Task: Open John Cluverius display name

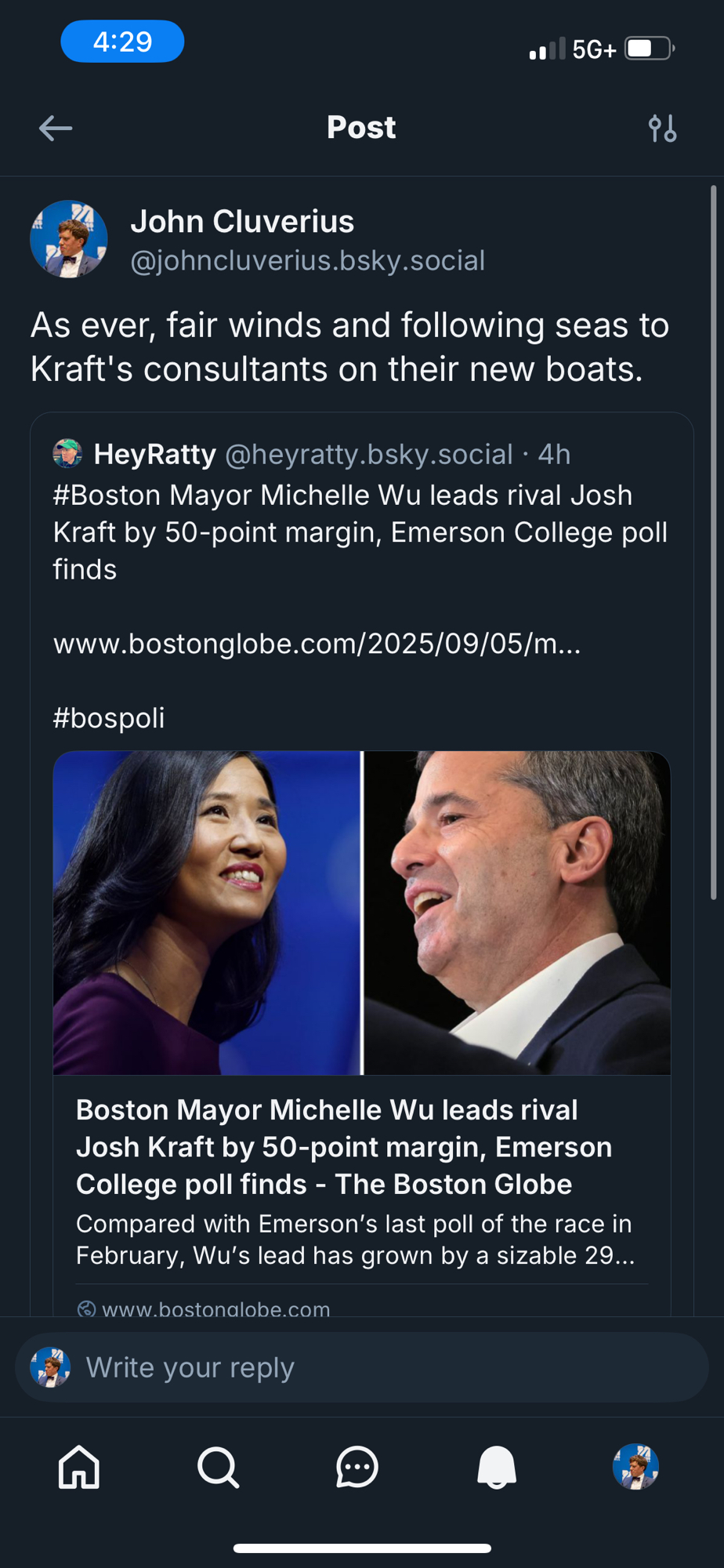Action: tap(242, 222)
